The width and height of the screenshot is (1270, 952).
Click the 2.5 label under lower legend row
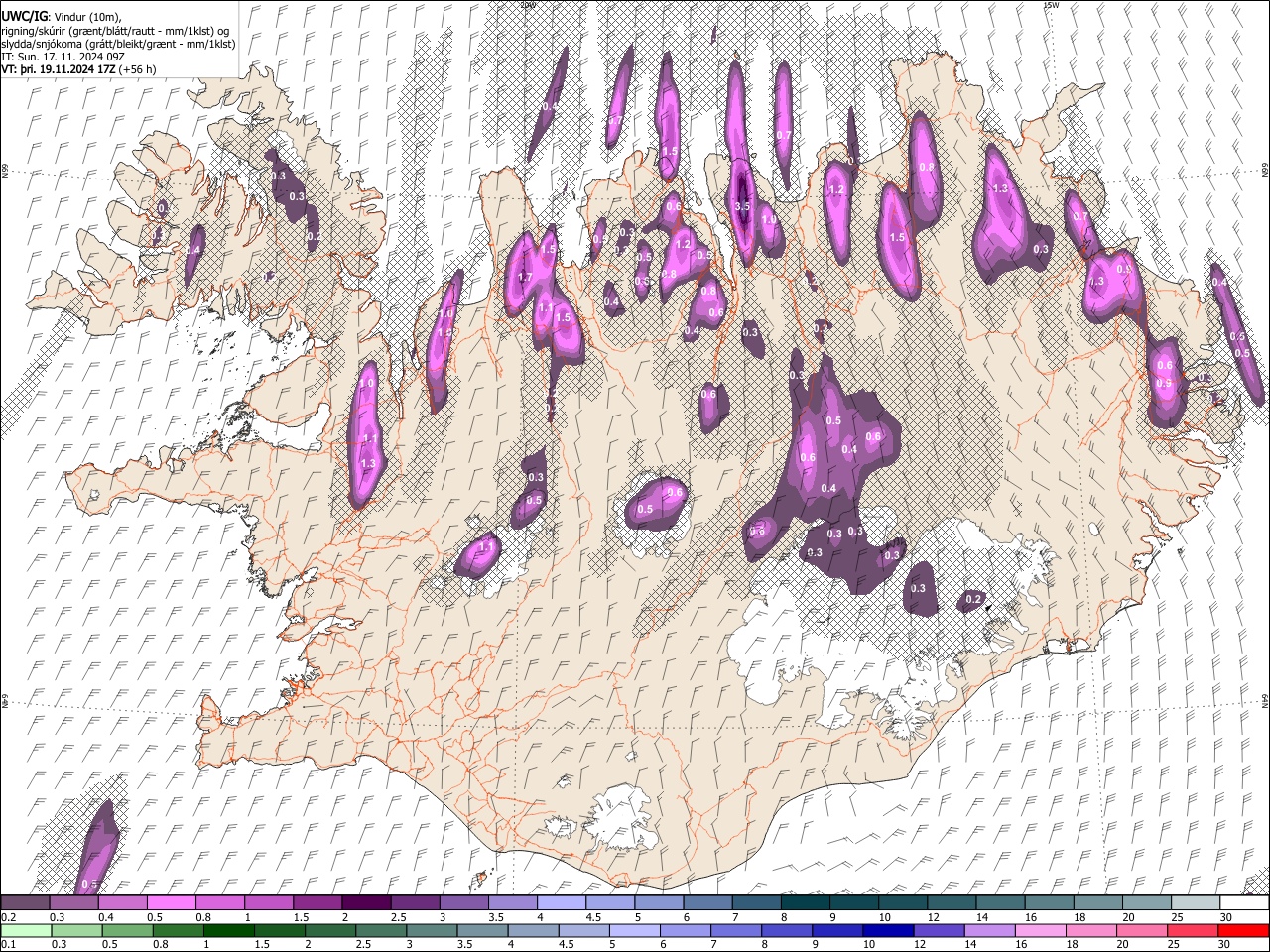tap(362, 945)
